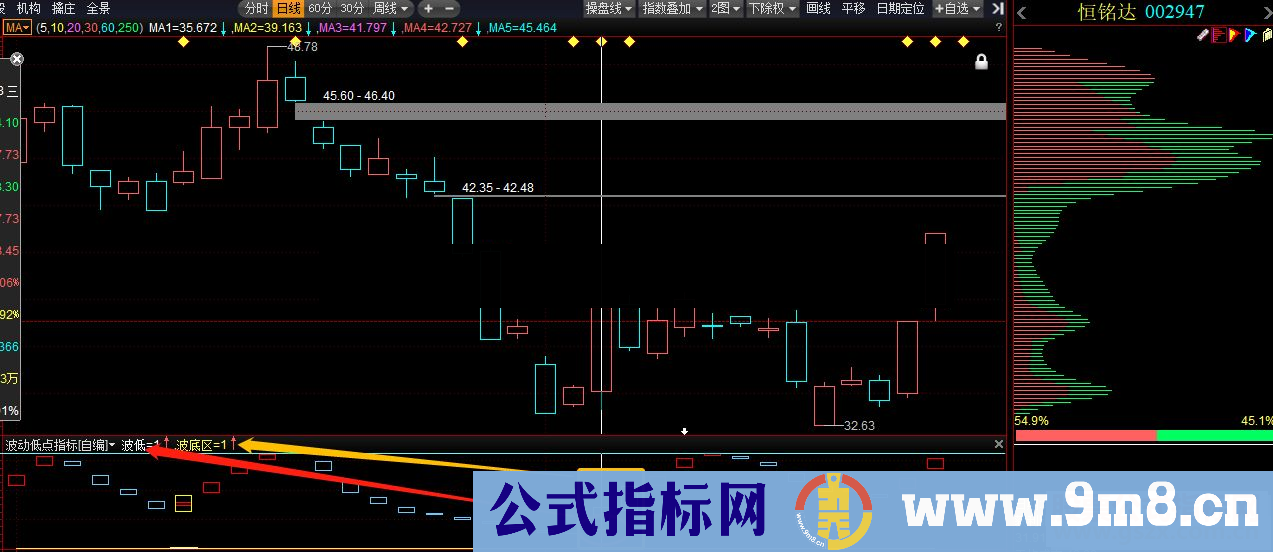Switch to 分时 intraday view
This screenshot has width=1273, height=552.
[256, 8]
